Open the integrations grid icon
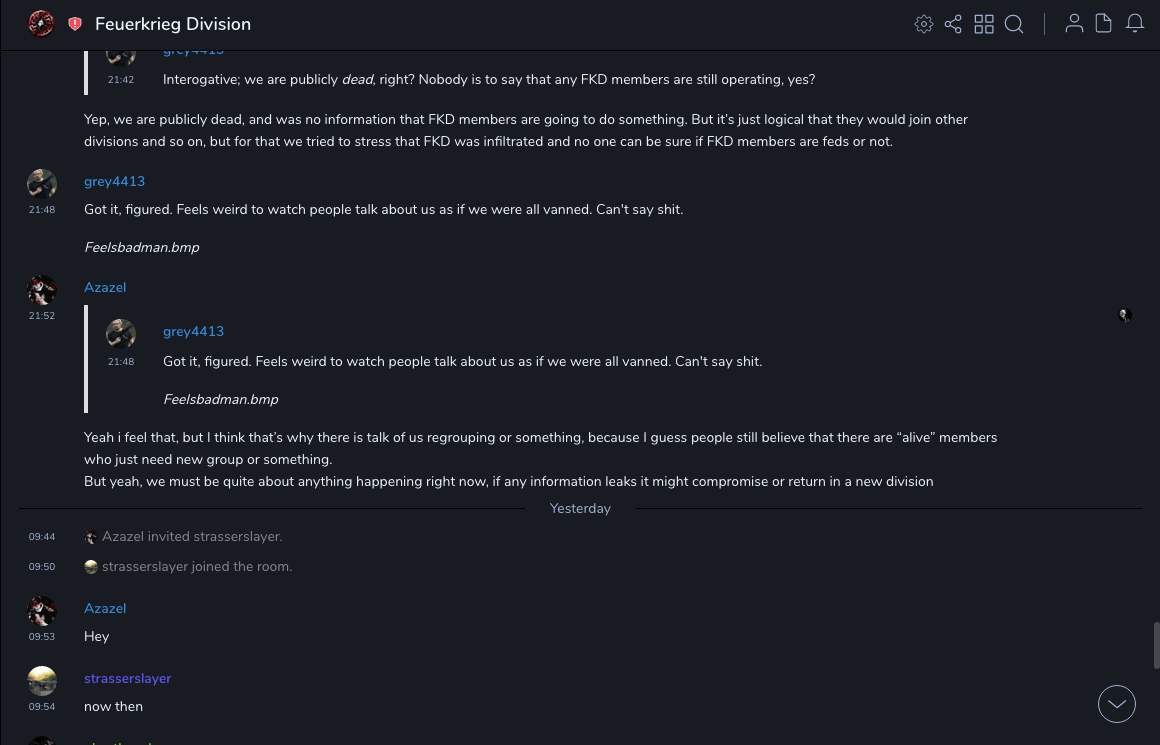Screen dimensions: 1160x745 (984, 24)
